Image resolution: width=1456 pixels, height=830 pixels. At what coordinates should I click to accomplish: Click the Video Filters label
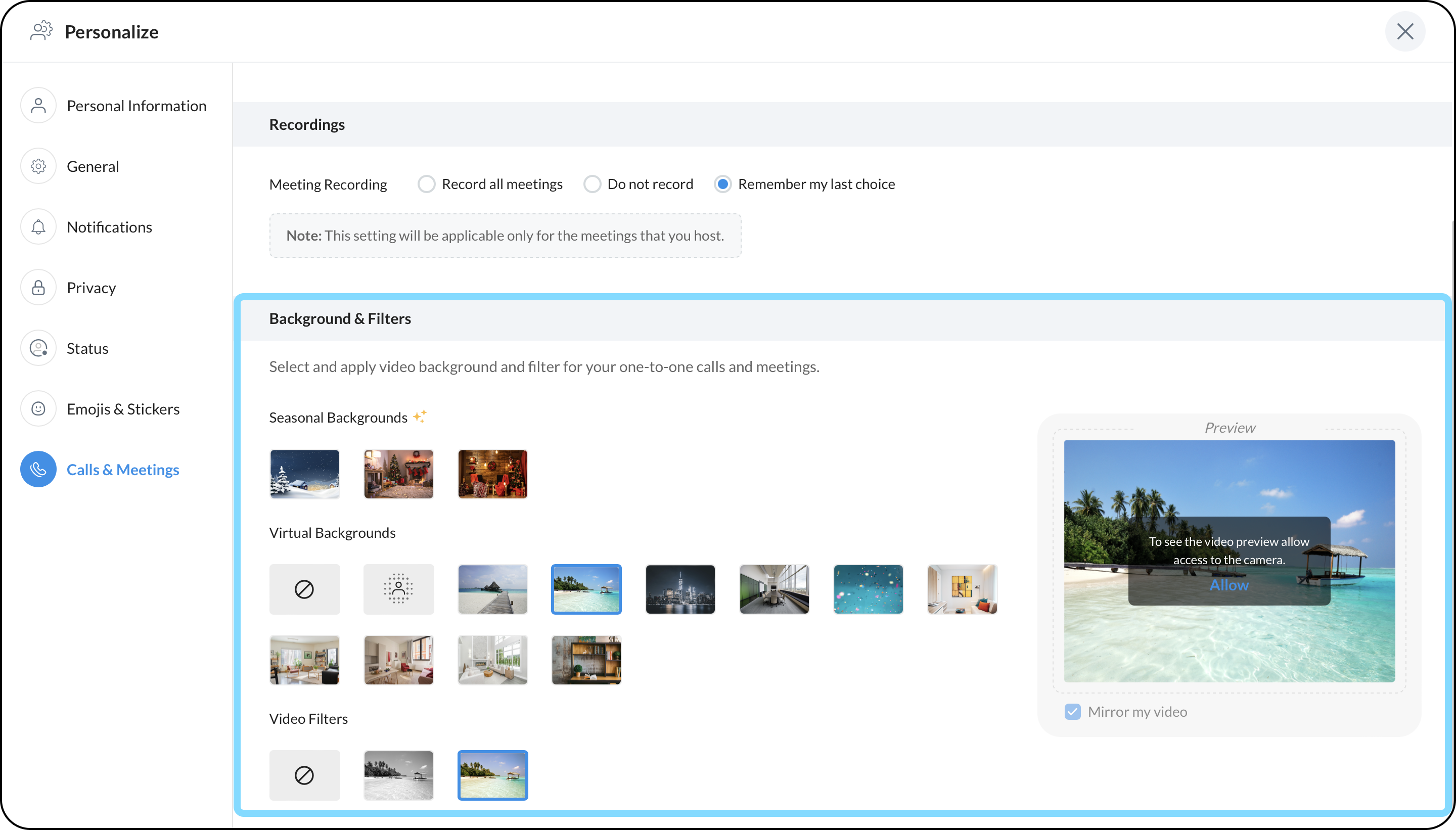tap(308, 718)
